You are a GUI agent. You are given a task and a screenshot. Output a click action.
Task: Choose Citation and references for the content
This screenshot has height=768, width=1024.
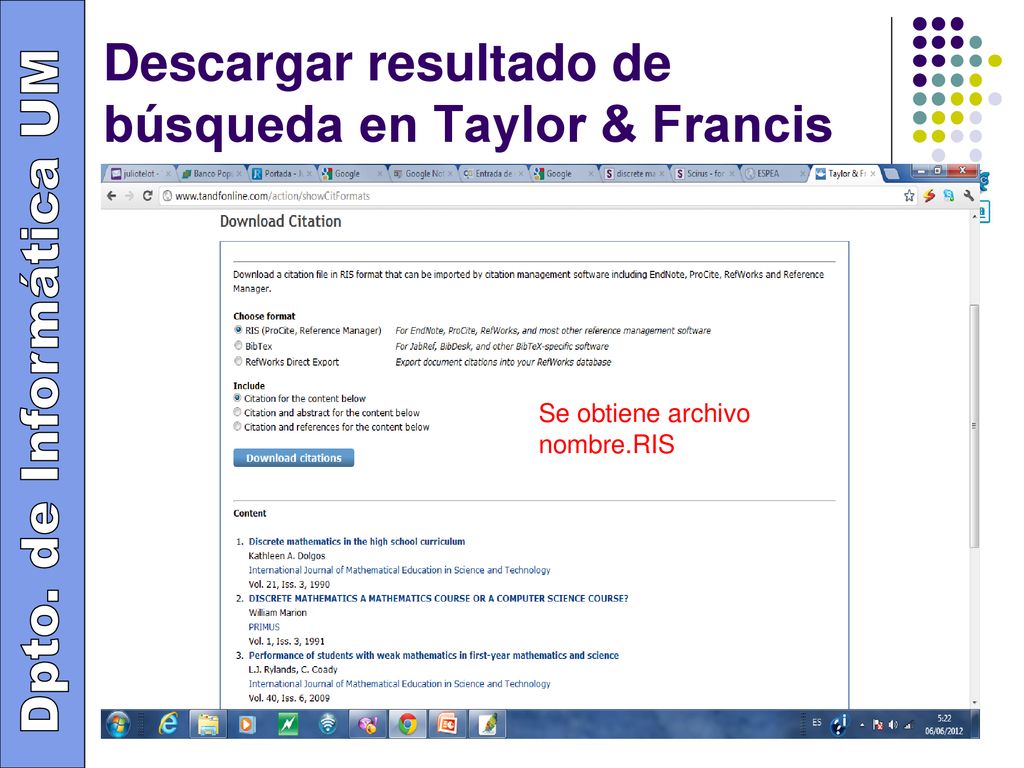pyautogui.click(x=238, y=427)
